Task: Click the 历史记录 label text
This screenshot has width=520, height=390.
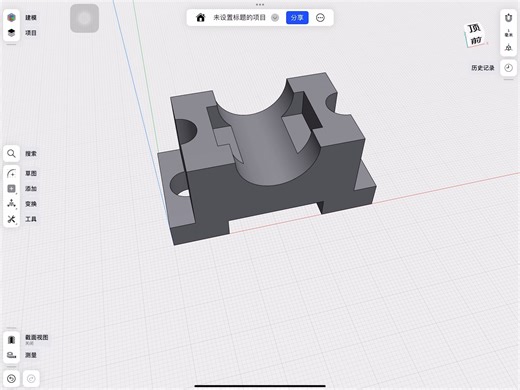Action: [483, 68]
